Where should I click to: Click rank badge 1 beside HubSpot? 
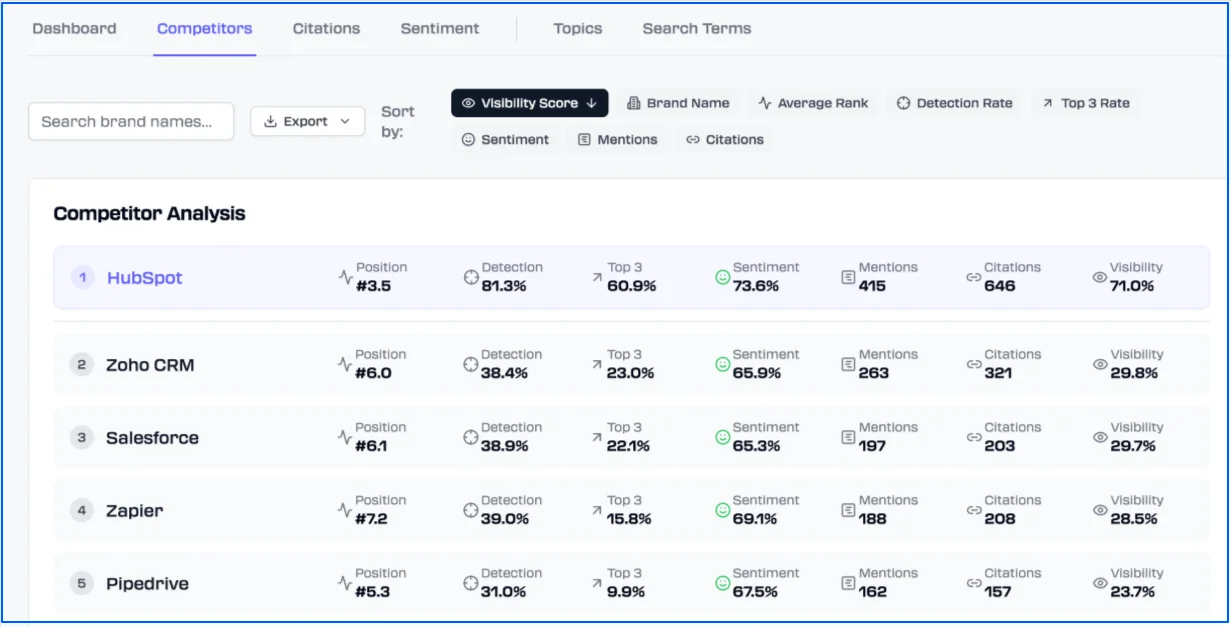(82, 278)
